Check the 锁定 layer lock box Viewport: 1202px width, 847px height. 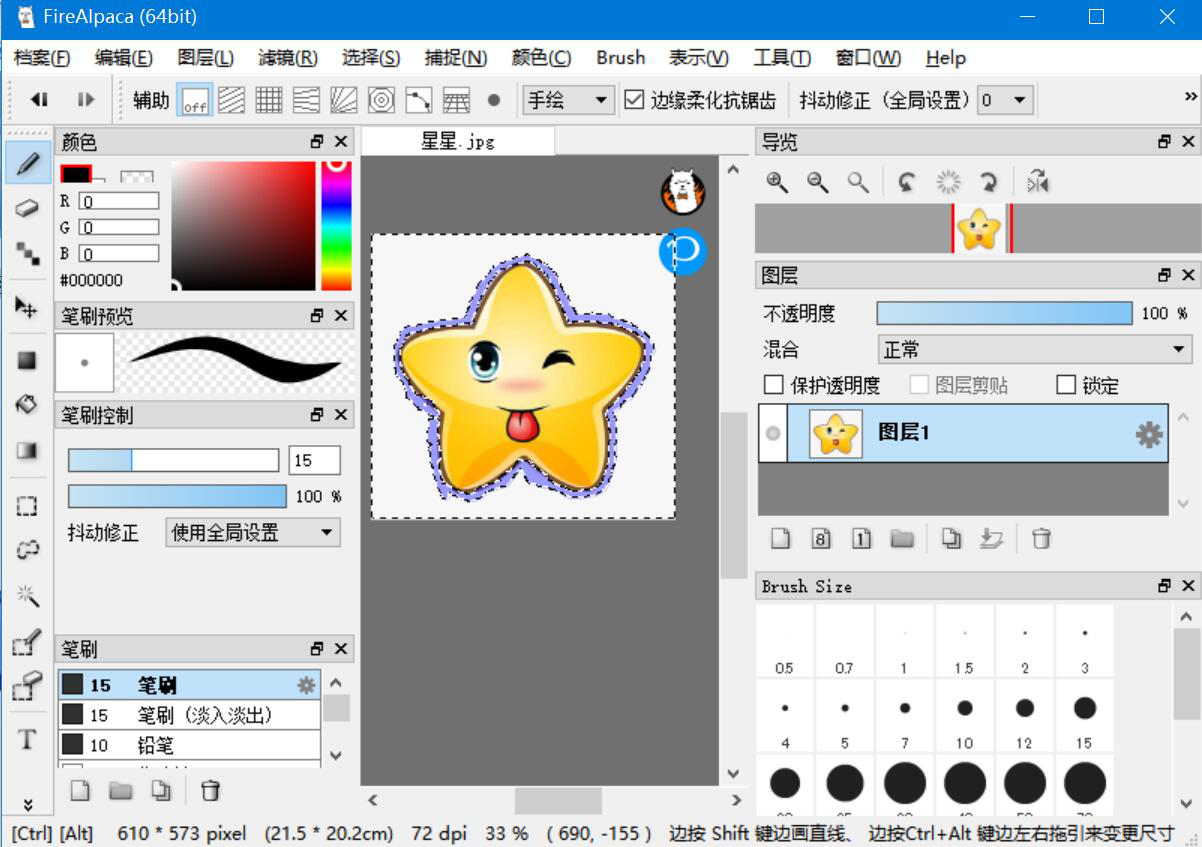(1066, 385)
